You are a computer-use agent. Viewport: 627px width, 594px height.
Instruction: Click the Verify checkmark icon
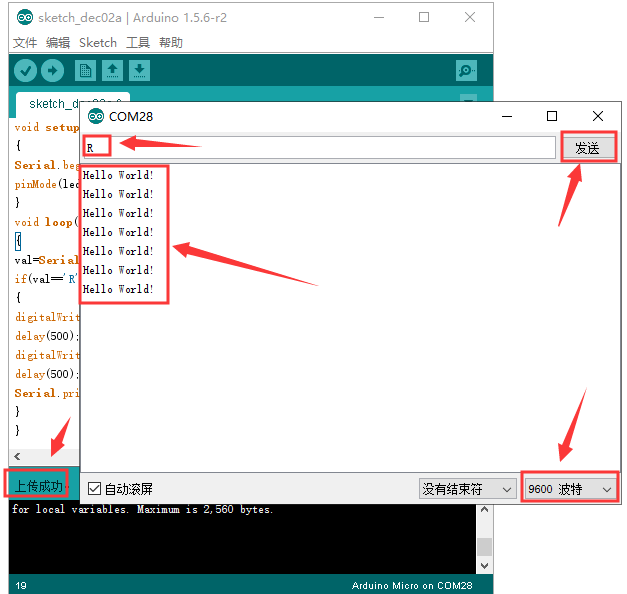pos(25,71)
